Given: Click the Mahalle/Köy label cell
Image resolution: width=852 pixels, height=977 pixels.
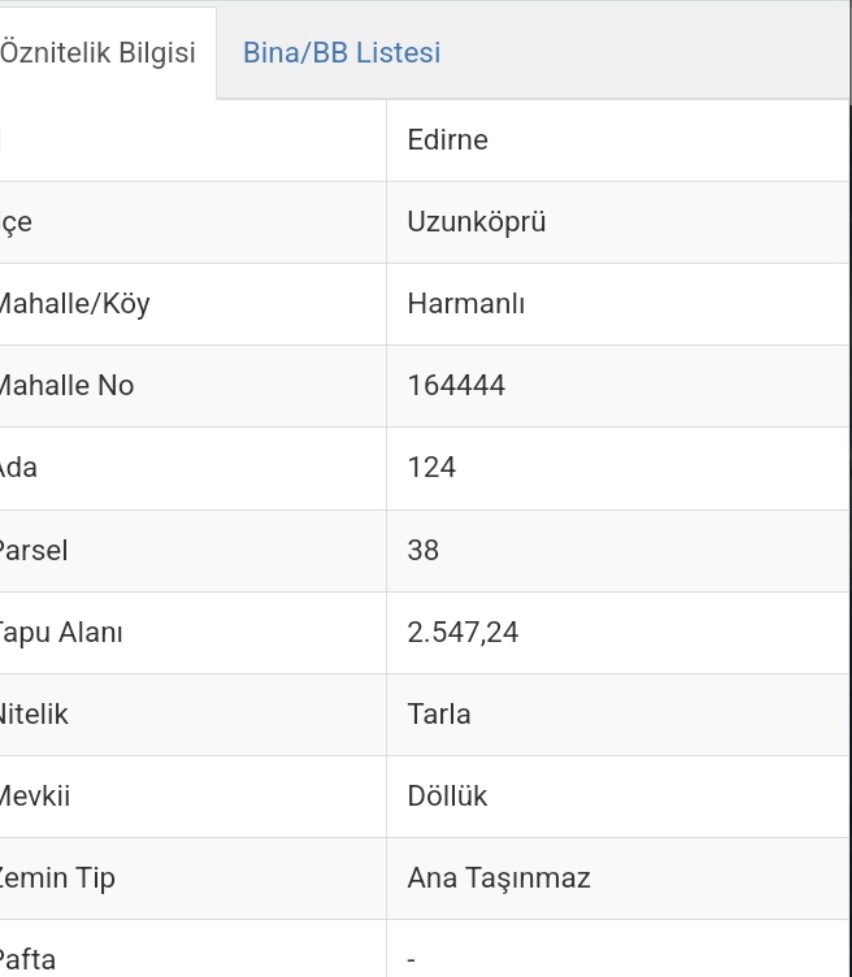Looking at the screenshot, I should tap(74, 304).
